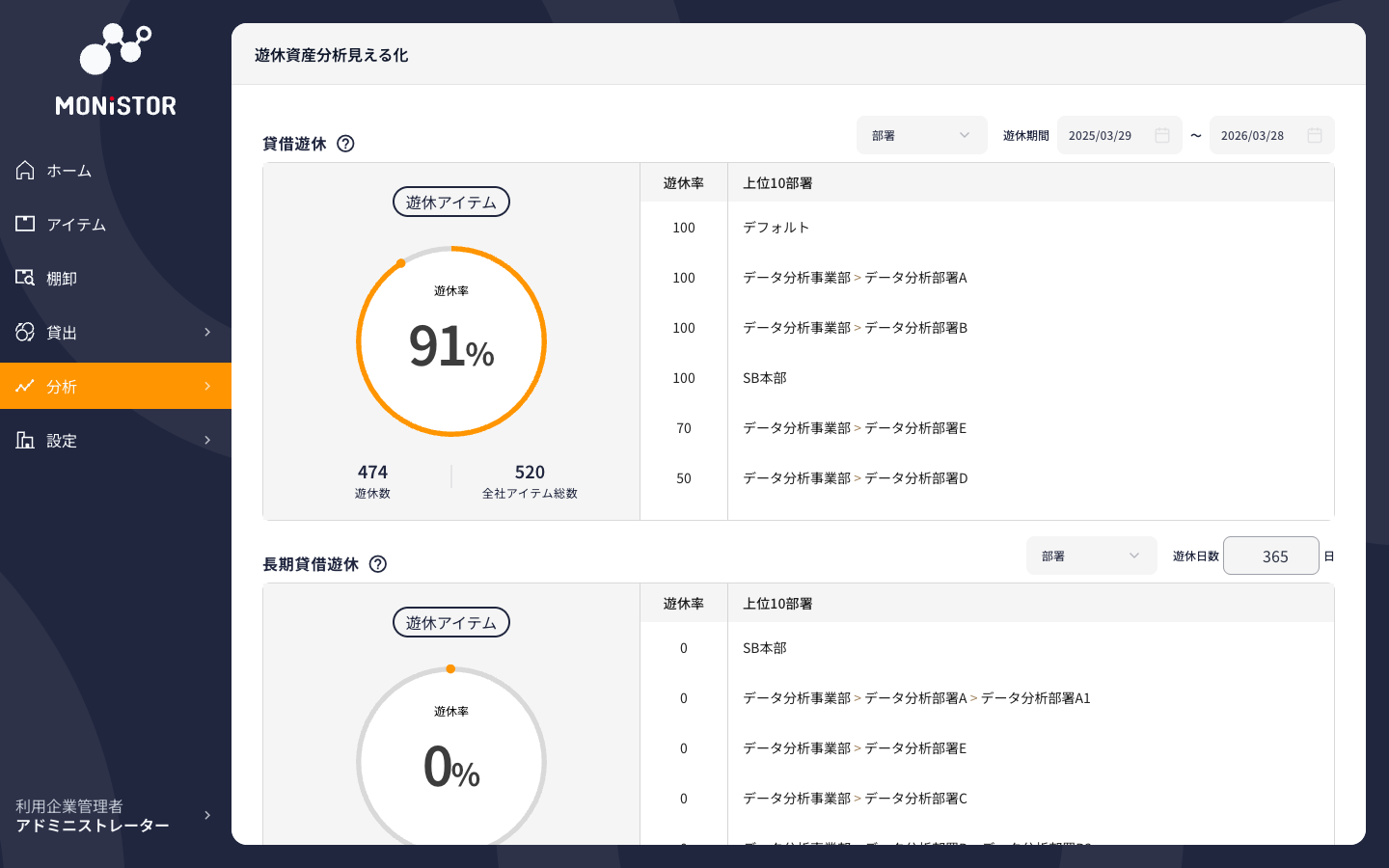
Task: Click the 遊休日数 input field showing 365
Action: coord(1270,556)
